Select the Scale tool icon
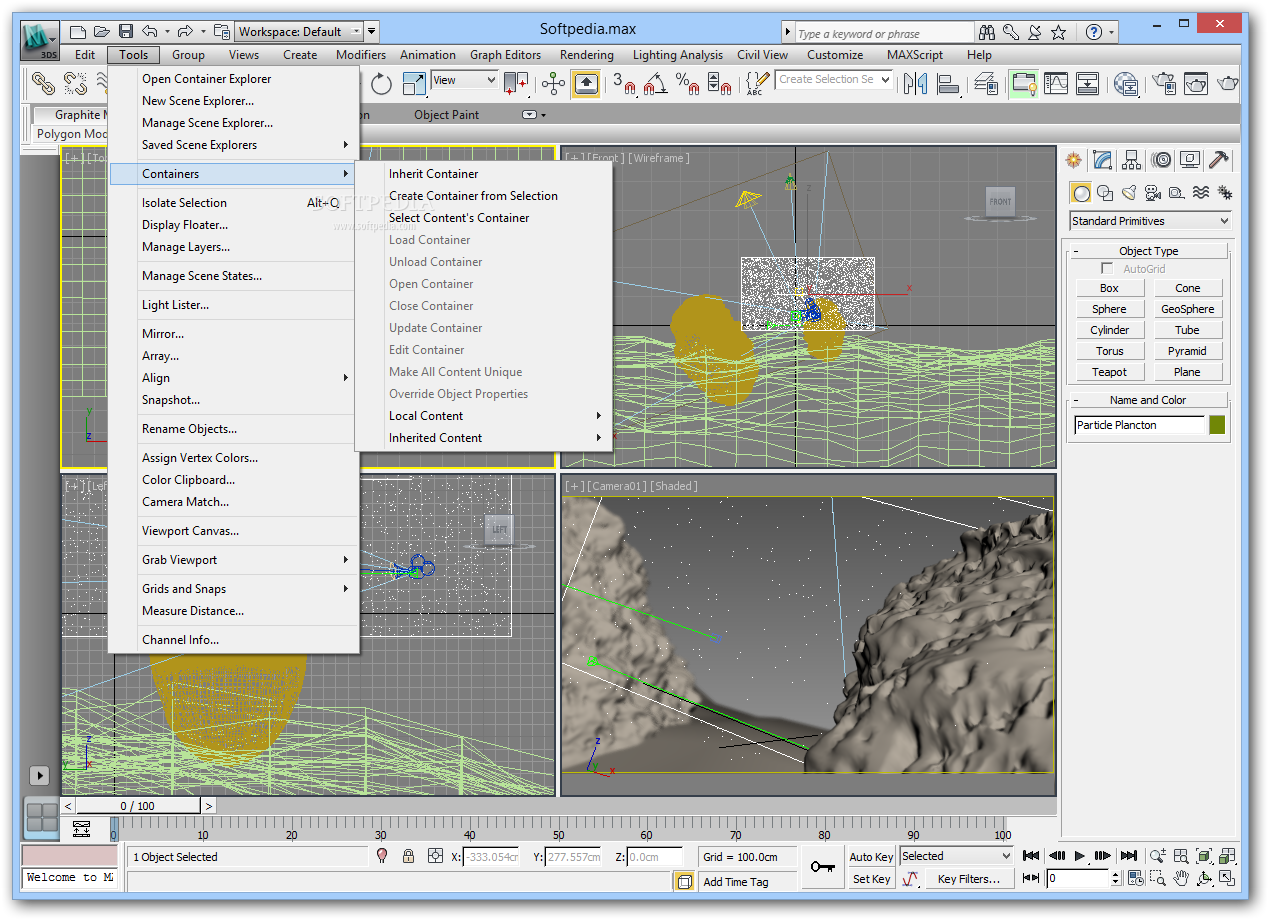 point(413,84)
